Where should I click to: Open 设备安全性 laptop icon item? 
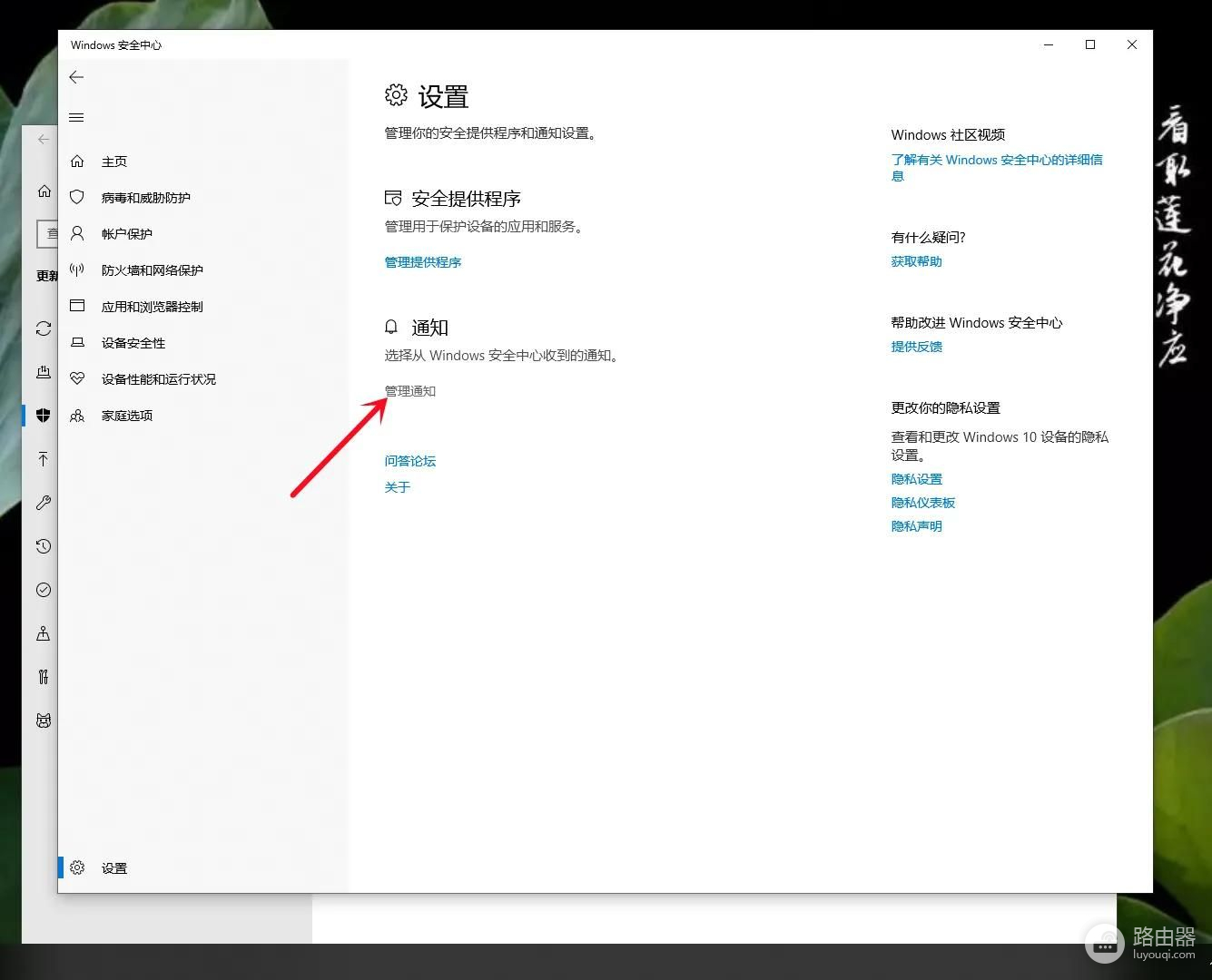203,343
